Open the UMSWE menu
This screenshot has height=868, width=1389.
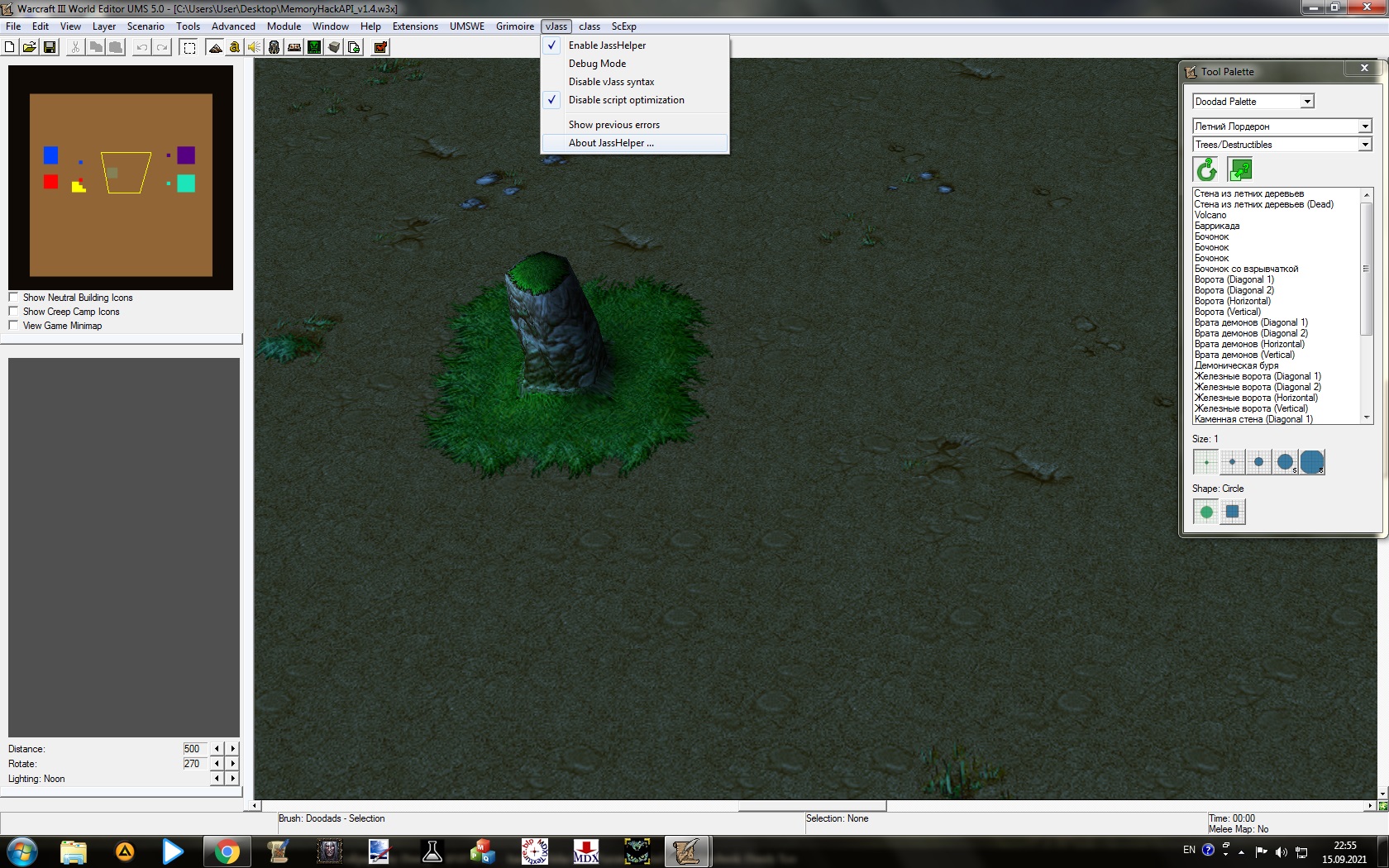467,26
